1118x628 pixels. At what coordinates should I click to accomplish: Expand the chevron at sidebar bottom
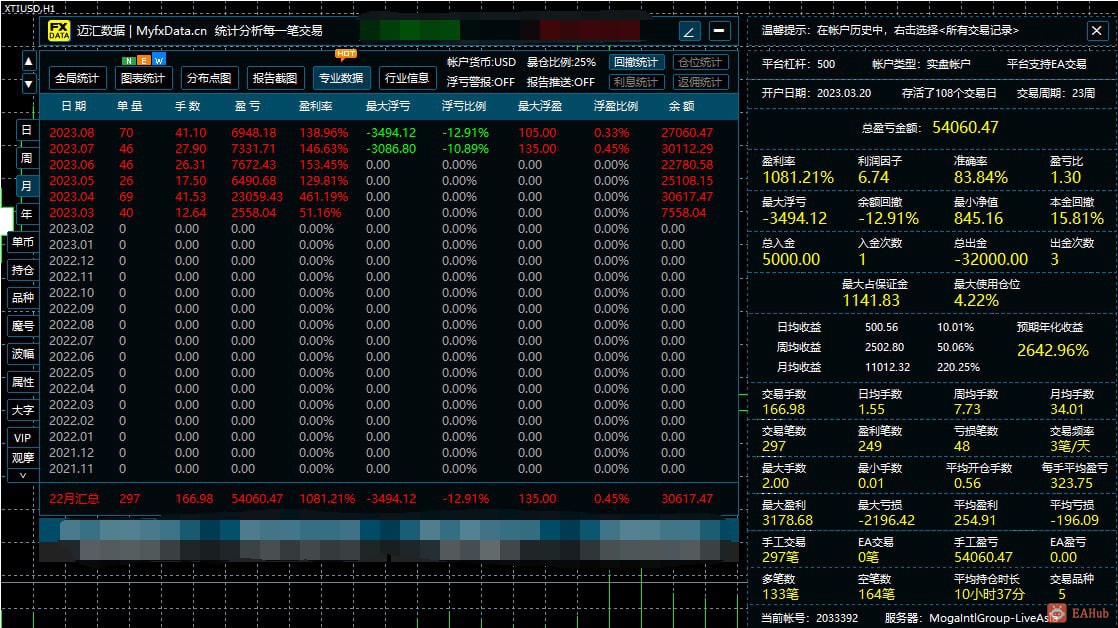coord(23,475)
